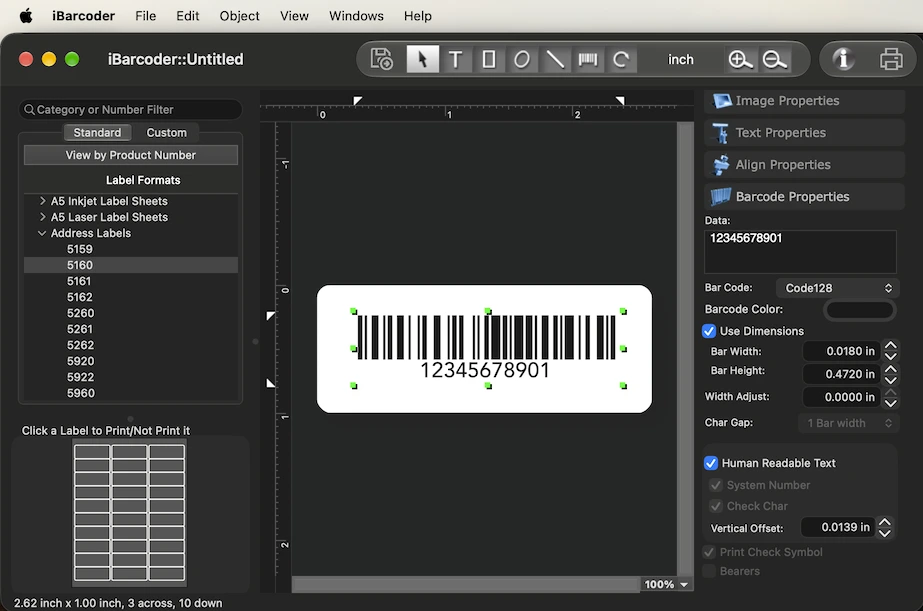Click the Barcode Properties panel icon
Image resolution: width=923 pixels, height=611 pixels.
(721, 197)
